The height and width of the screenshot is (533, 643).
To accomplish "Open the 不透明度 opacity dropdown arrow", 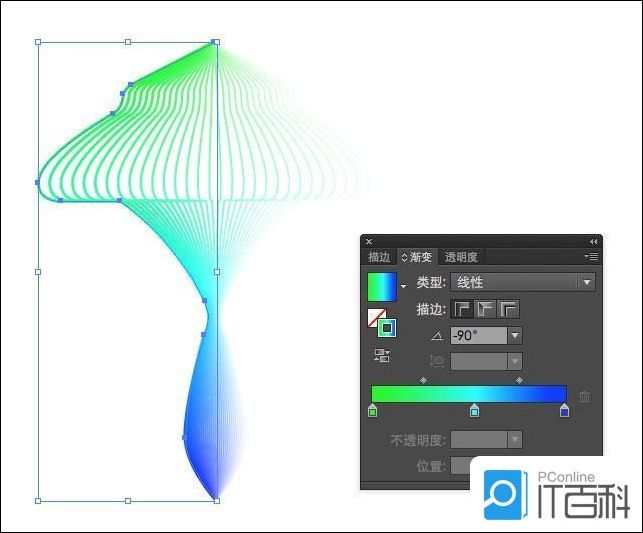I will click(515, 440).
